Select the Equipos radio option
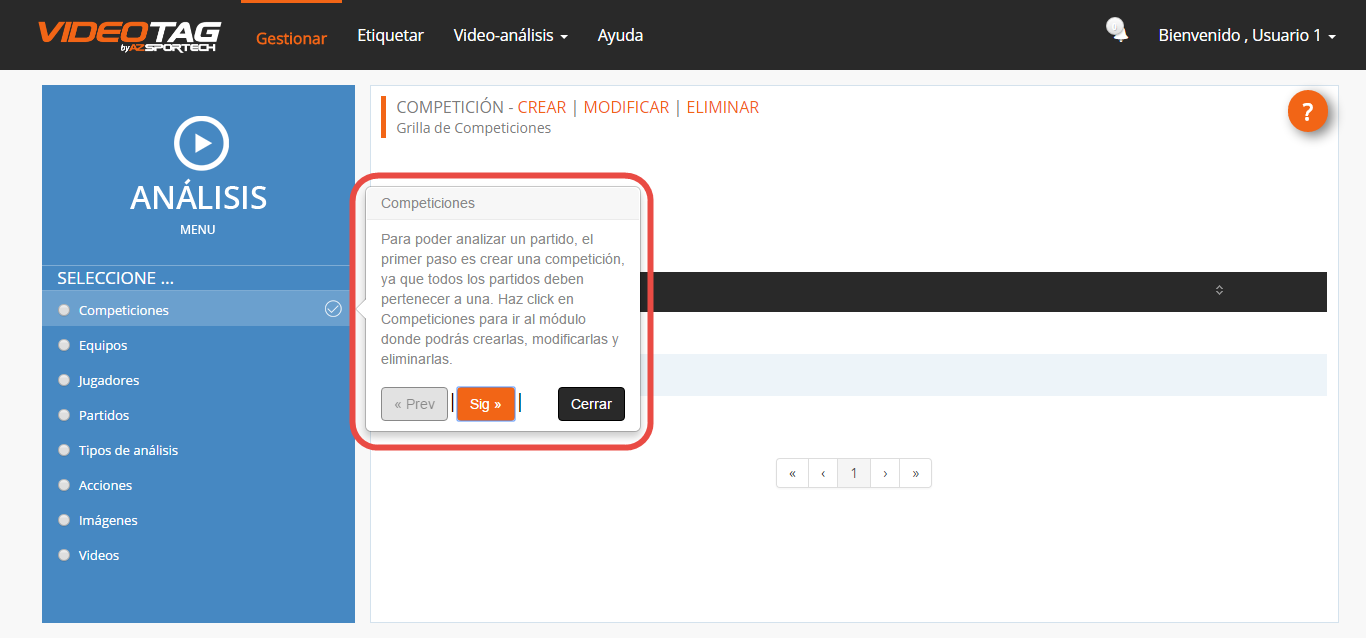Screen dimensions: 1366x638 click(65, 345)
